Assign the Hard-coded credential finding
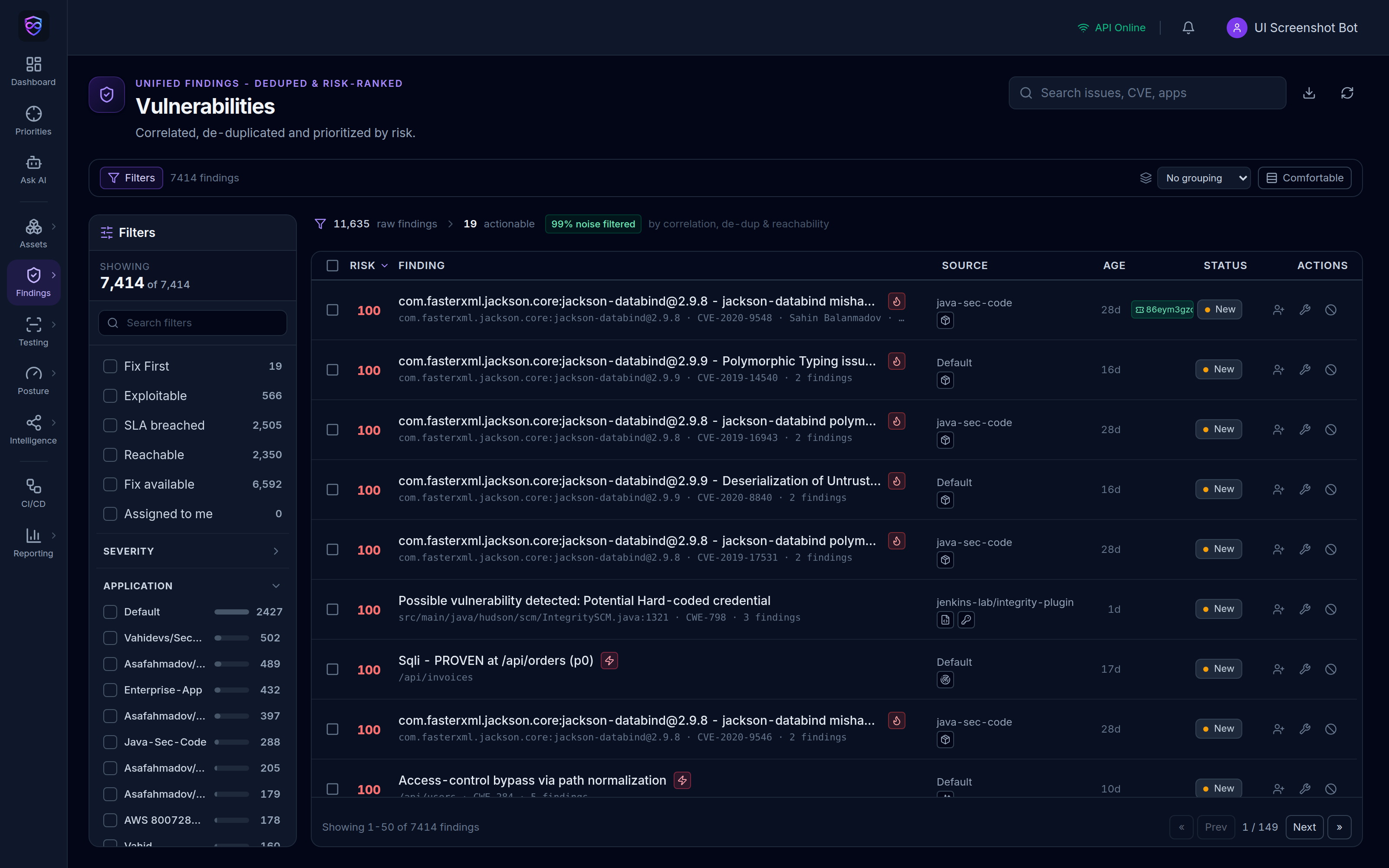The image size is (1389, 868). click(1278, 609)
